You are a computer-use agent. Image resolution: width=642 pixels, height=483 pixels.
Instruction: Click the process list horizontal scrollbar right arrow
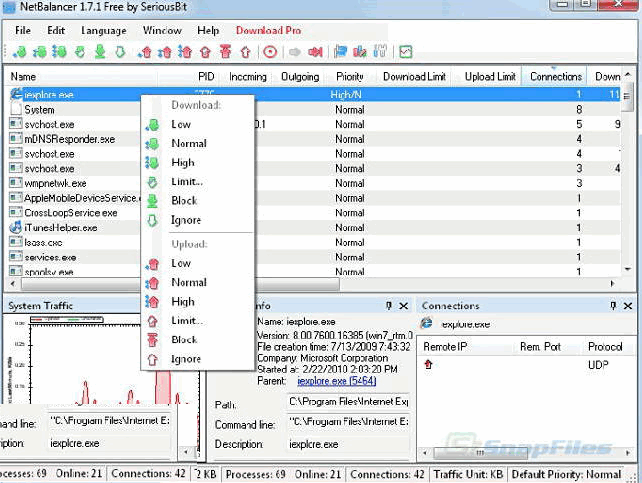(613, 283)
